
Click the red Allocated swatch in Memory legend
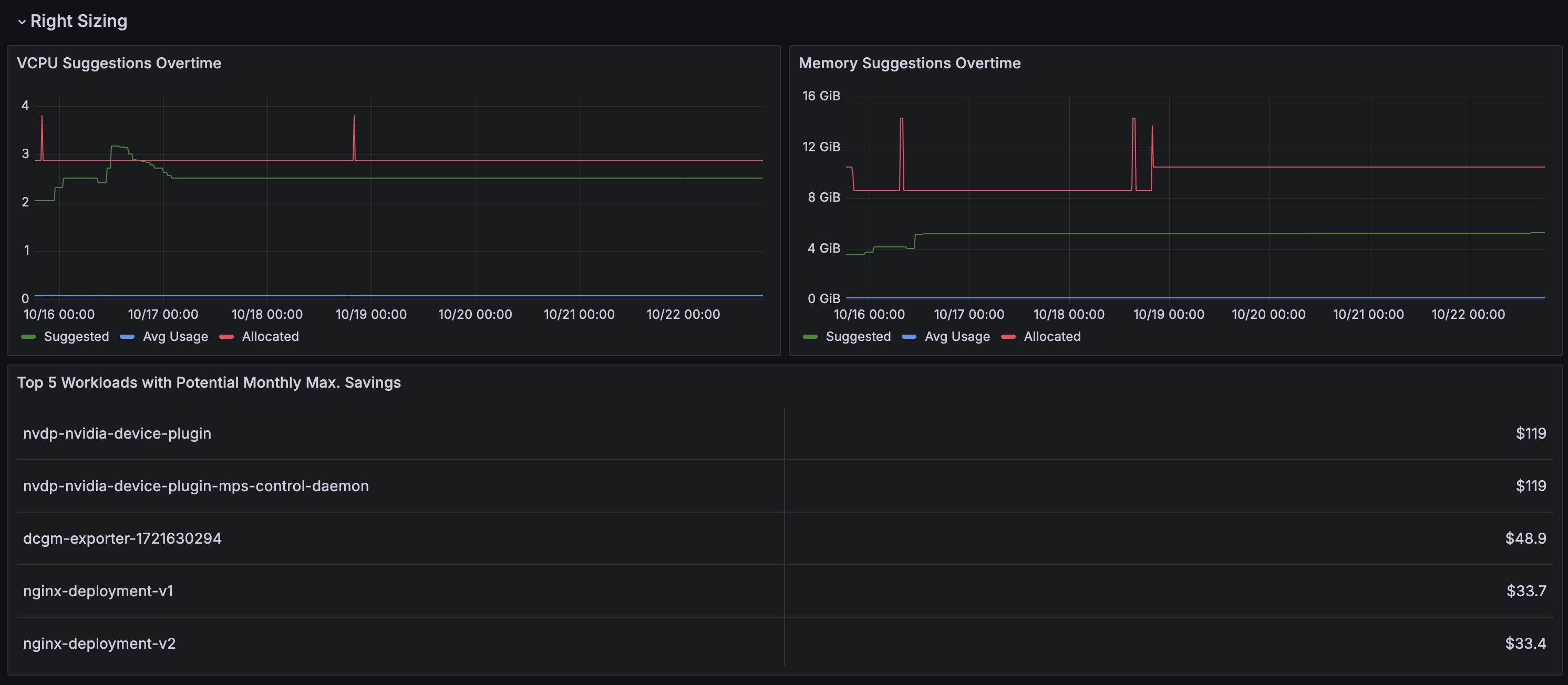1008,337
